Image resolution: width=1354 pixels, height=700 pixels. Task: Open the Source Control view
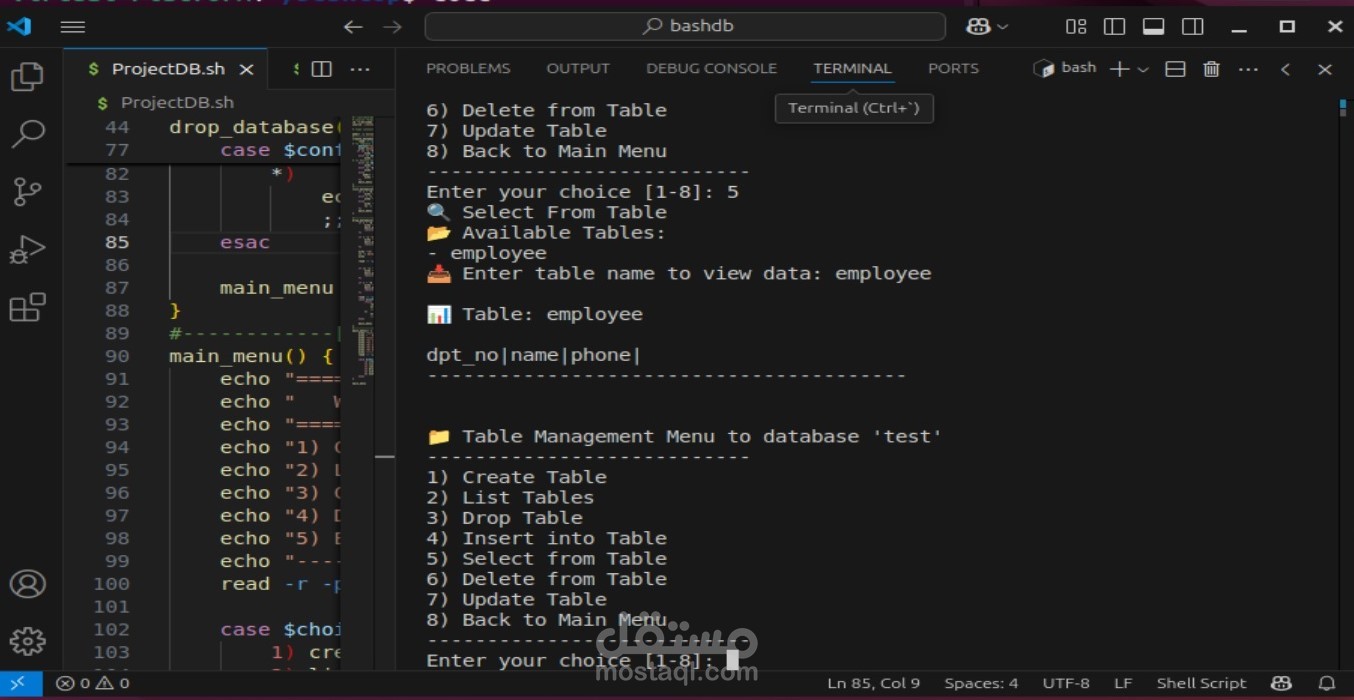(27, 191)
